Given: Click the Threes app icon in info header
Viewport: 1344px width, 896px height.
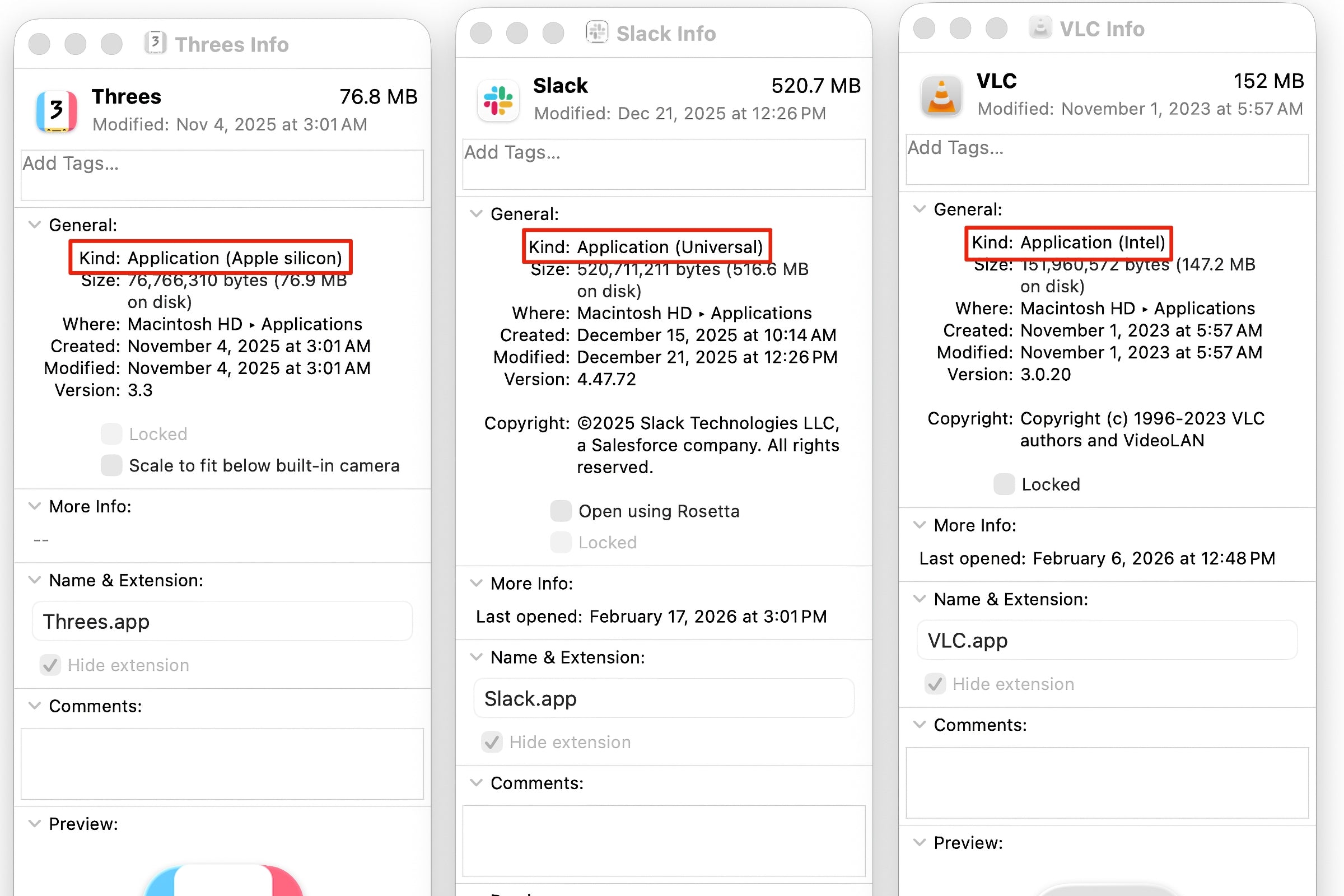Looking at the screenshot, I should tap(56, 111).
